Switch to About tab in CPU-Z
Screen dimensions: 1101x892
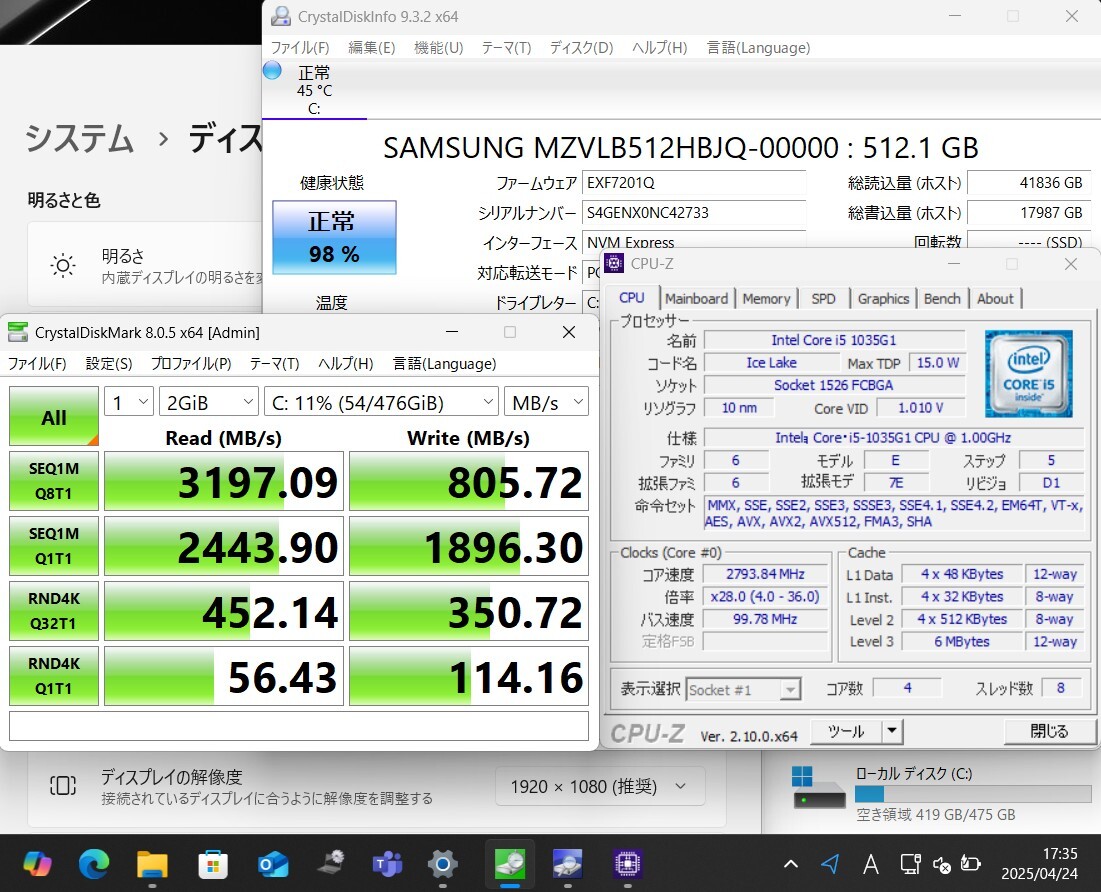pyautogui.click(x=995, y=299)
